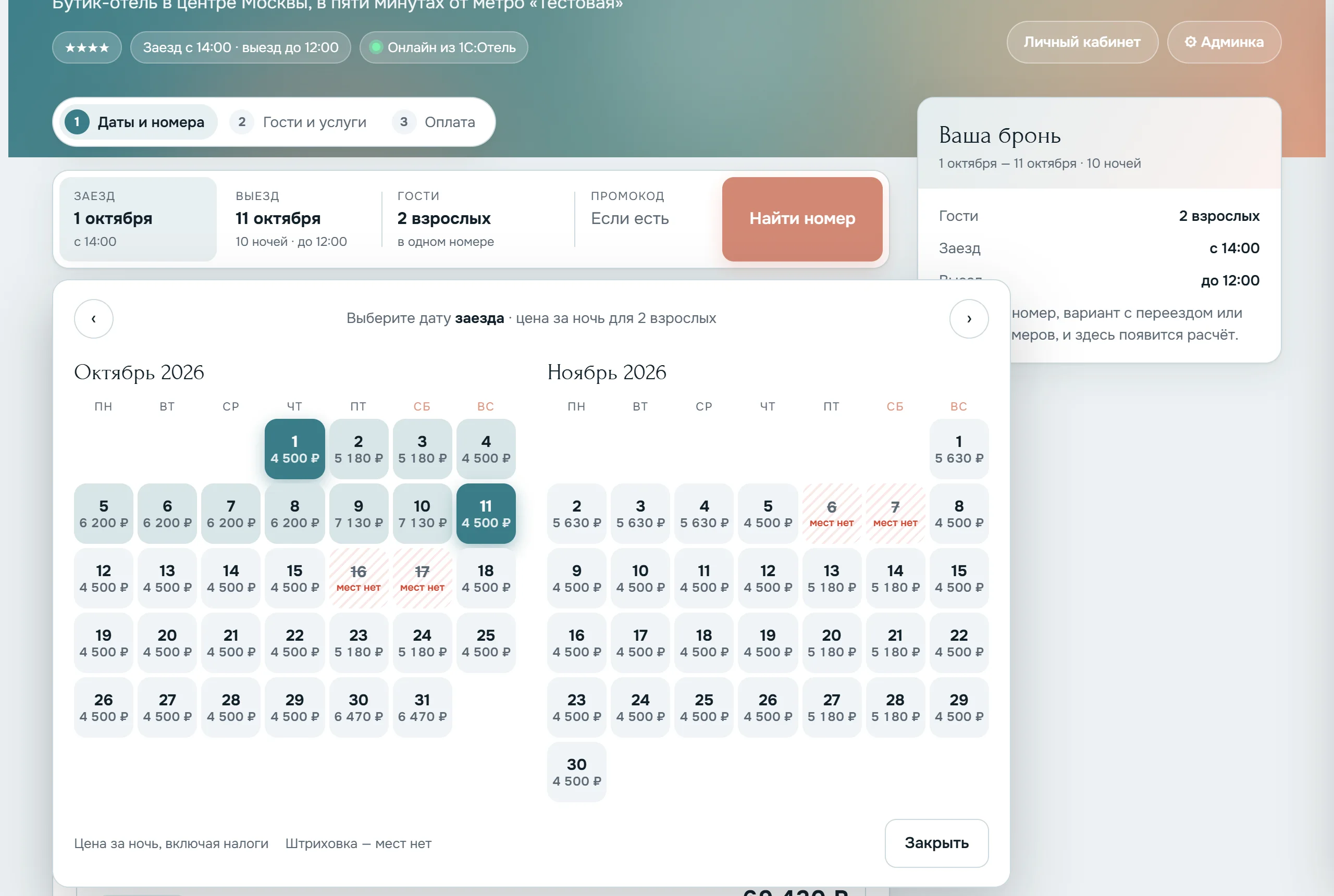Click sold-out October 16 cell
Viewport: 1334px width, 896px height.
click(x=359, y=578)
